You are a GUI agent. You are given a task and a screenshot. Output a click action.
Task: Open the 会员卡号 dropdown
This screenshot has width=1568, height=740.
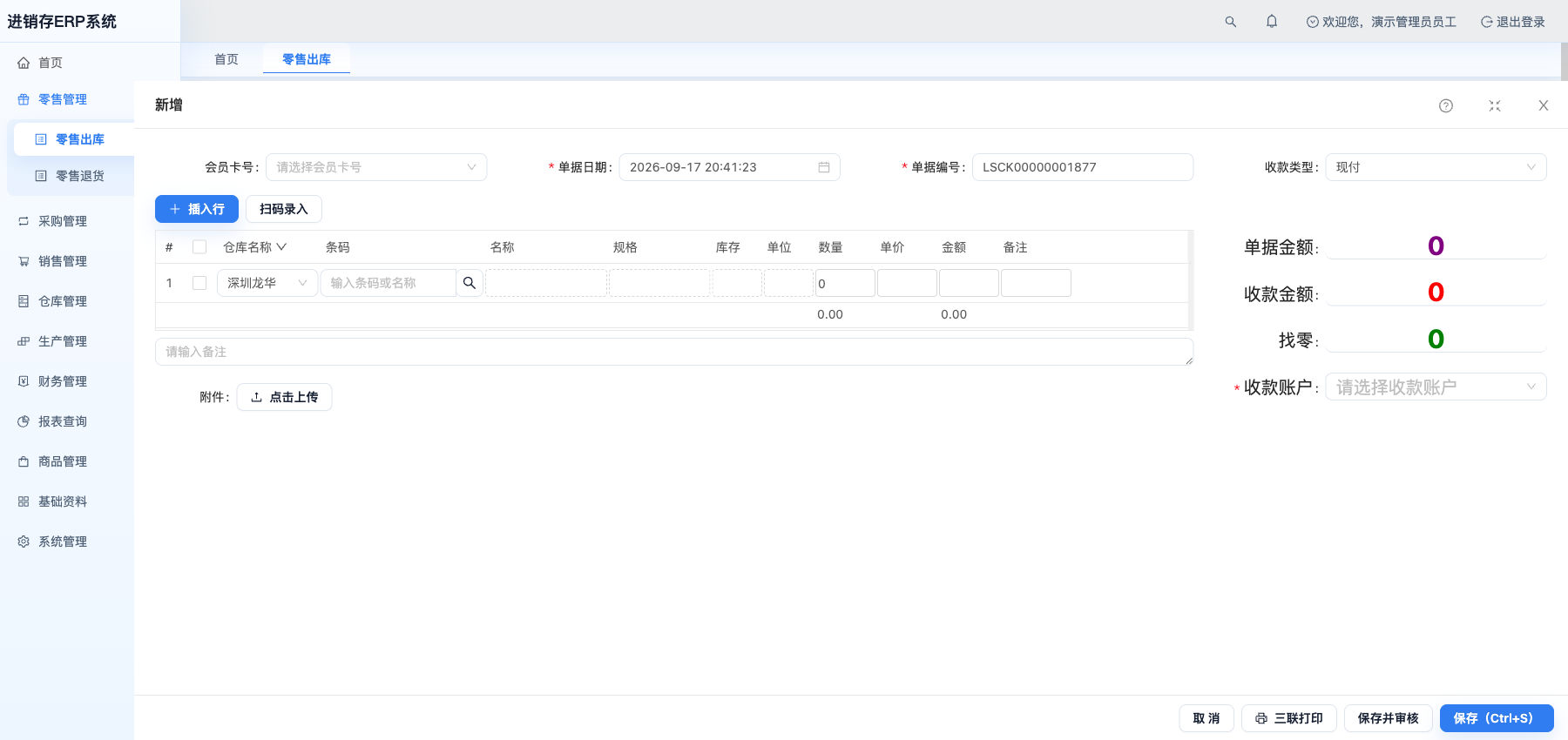click(x=376, y=167)
